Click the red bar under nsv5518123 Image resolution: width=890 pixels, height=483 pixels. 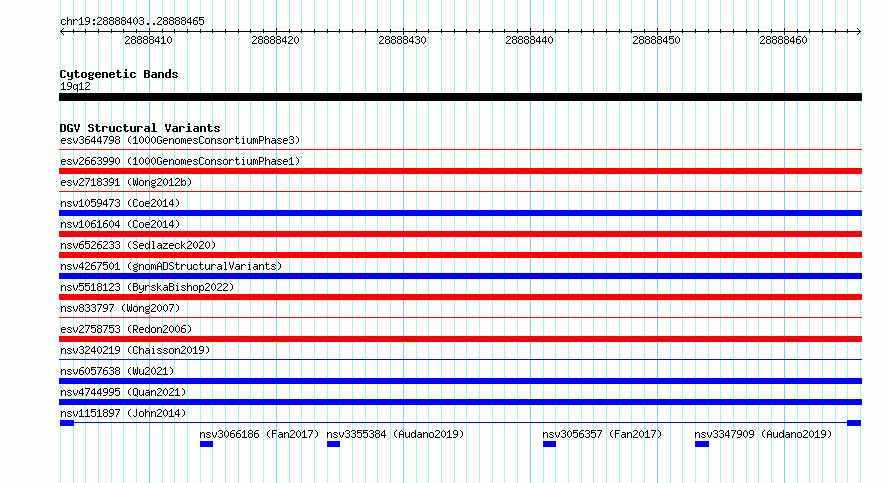click(460, 297)
